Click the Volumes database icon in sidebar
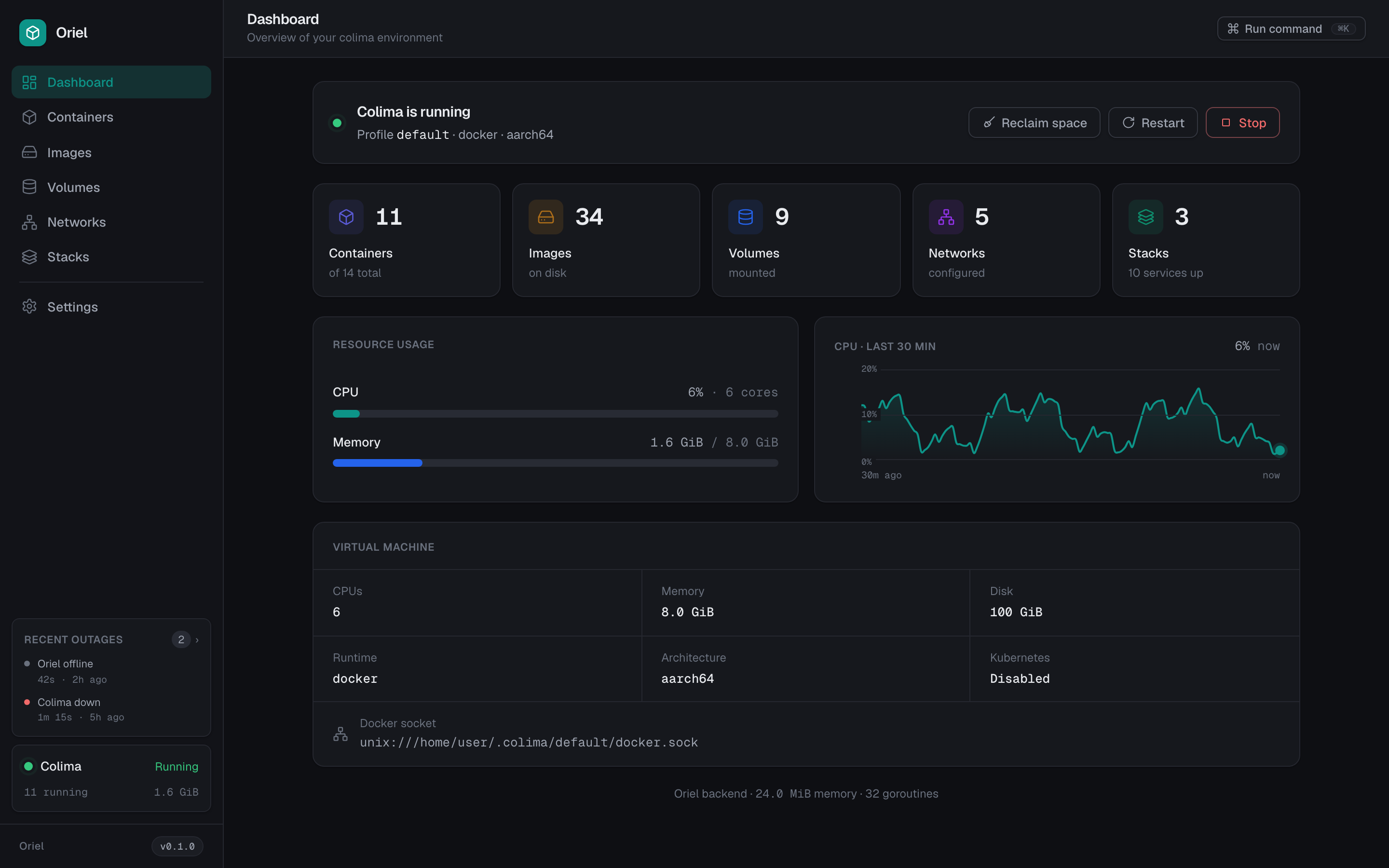 tap(29, 187)
